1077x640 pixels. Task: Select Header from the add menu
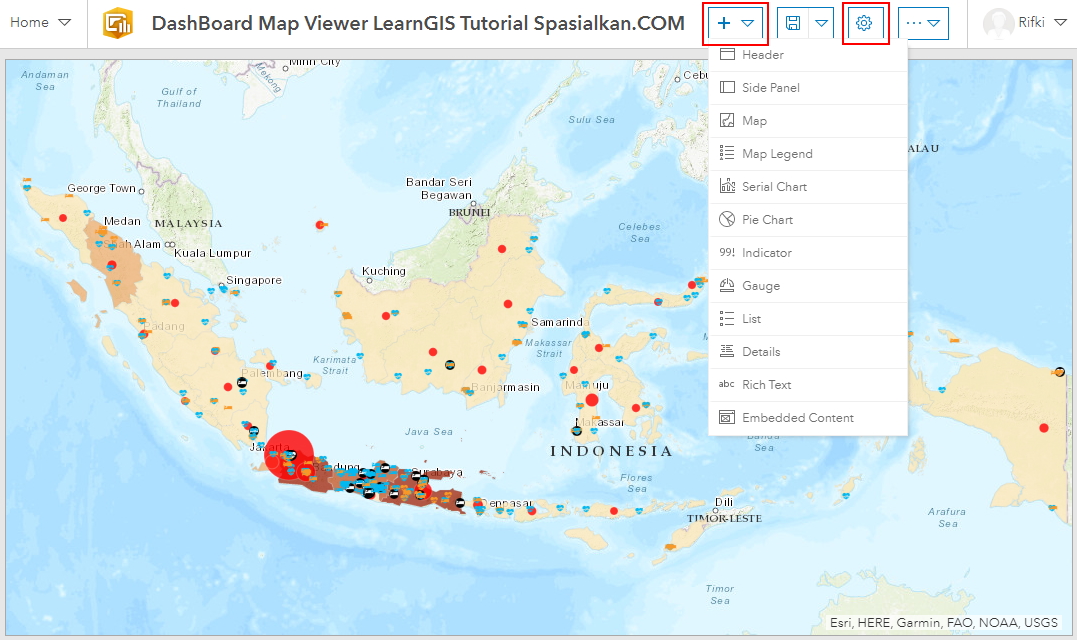808,55
